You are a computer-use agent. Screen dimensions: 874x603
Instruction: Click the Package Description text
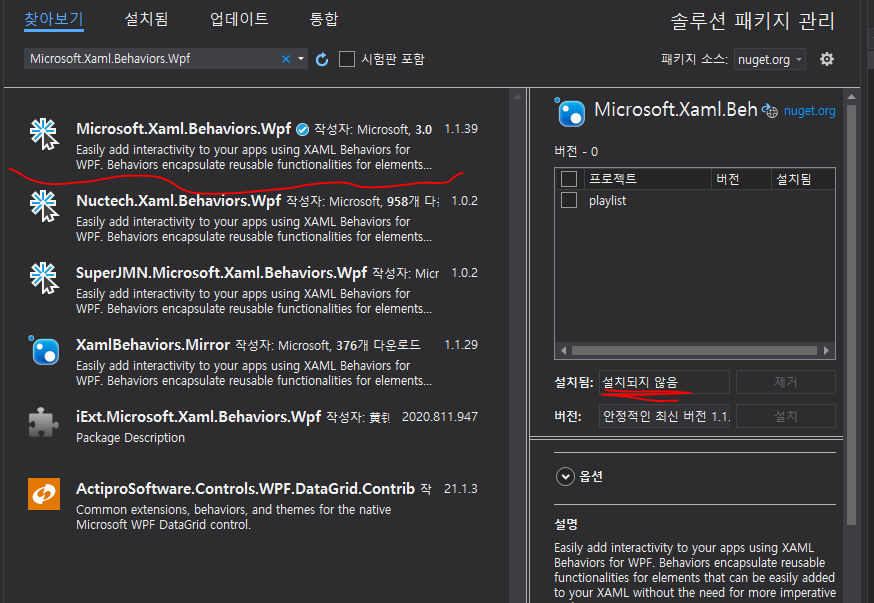(130, 438)
